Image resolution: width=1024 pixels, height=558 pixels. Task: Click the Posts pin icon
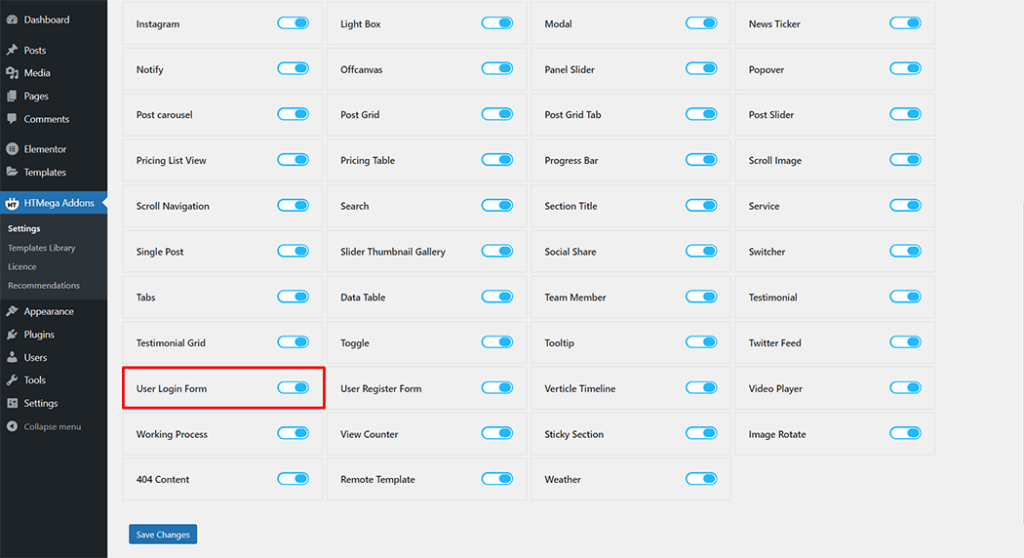click(12, 50)
